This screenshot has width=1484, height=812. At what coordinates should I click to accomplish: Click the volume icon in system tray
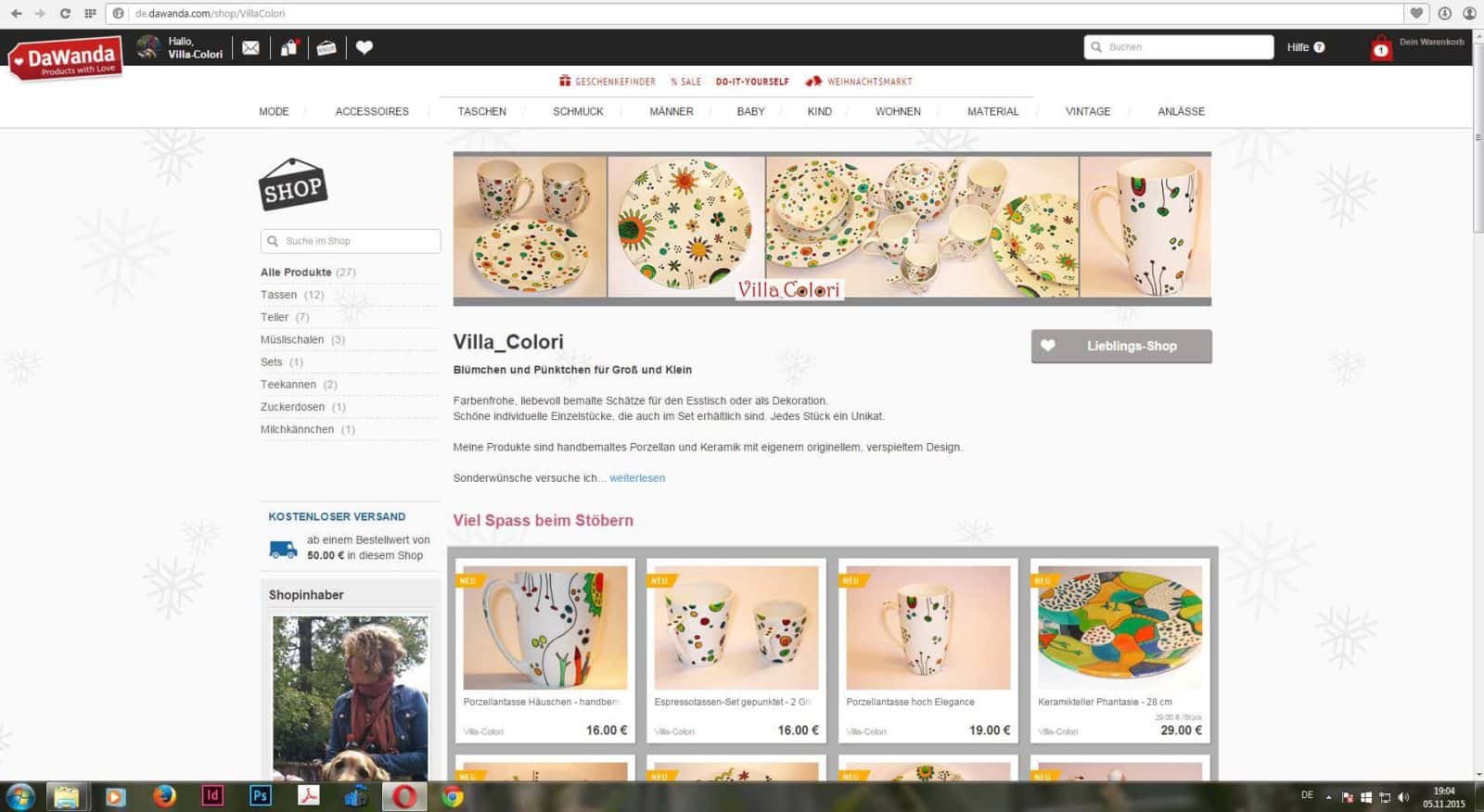point(1403,797)
